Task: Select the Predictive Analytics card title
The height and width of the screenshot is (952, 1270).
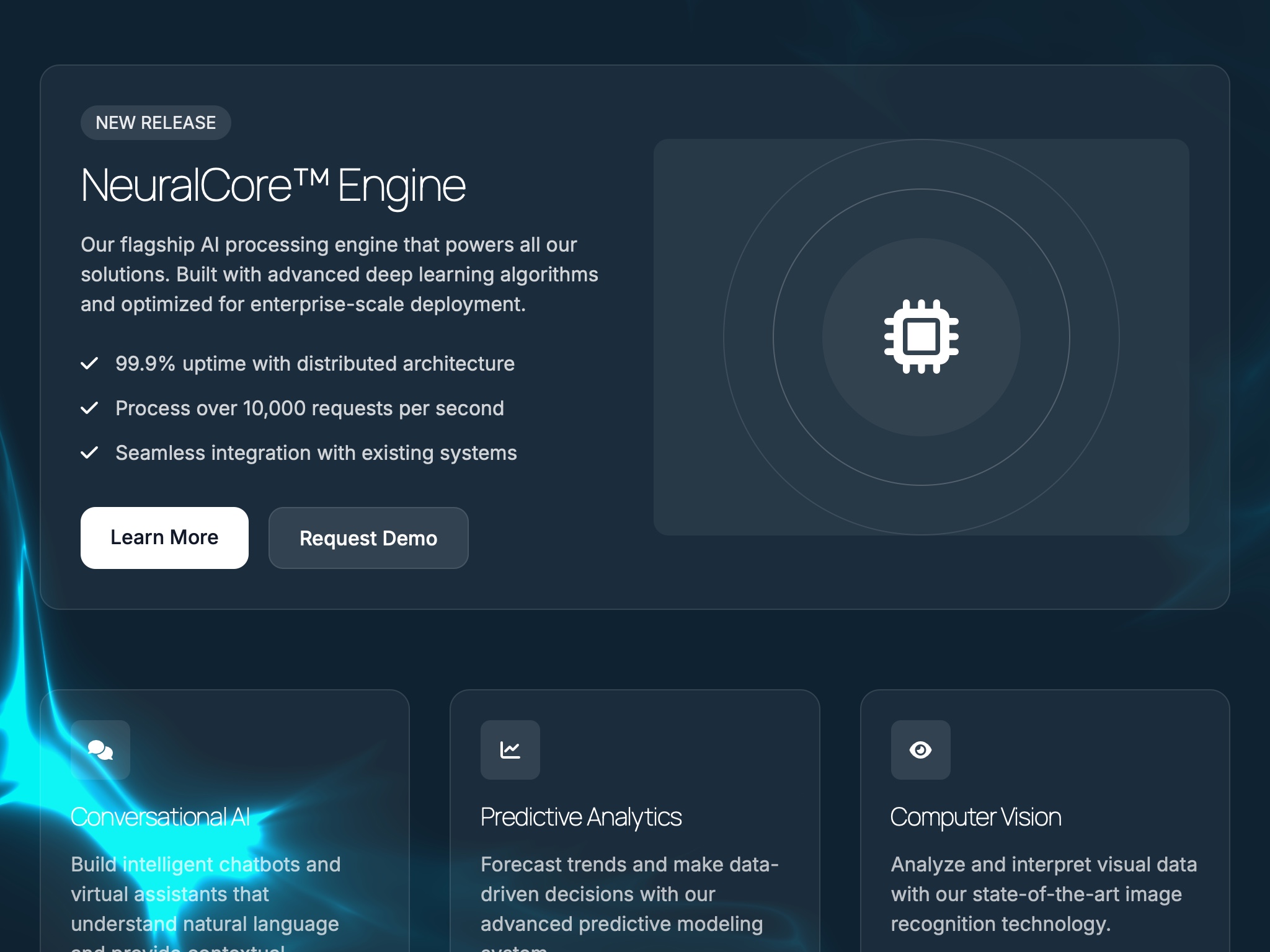Action: pos(580,817)
